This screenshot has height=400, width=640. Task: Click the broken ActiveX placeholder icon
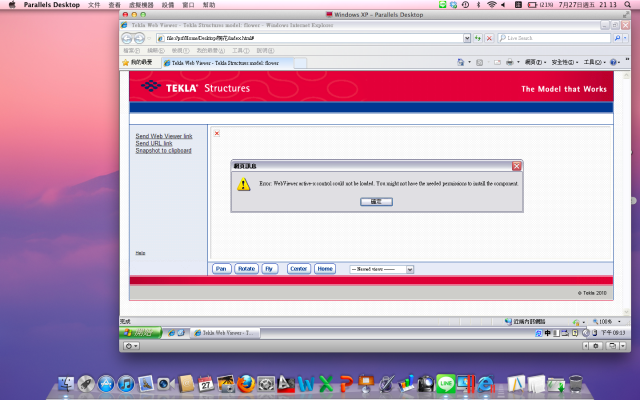pyautogui.click(x=217, y=133)
